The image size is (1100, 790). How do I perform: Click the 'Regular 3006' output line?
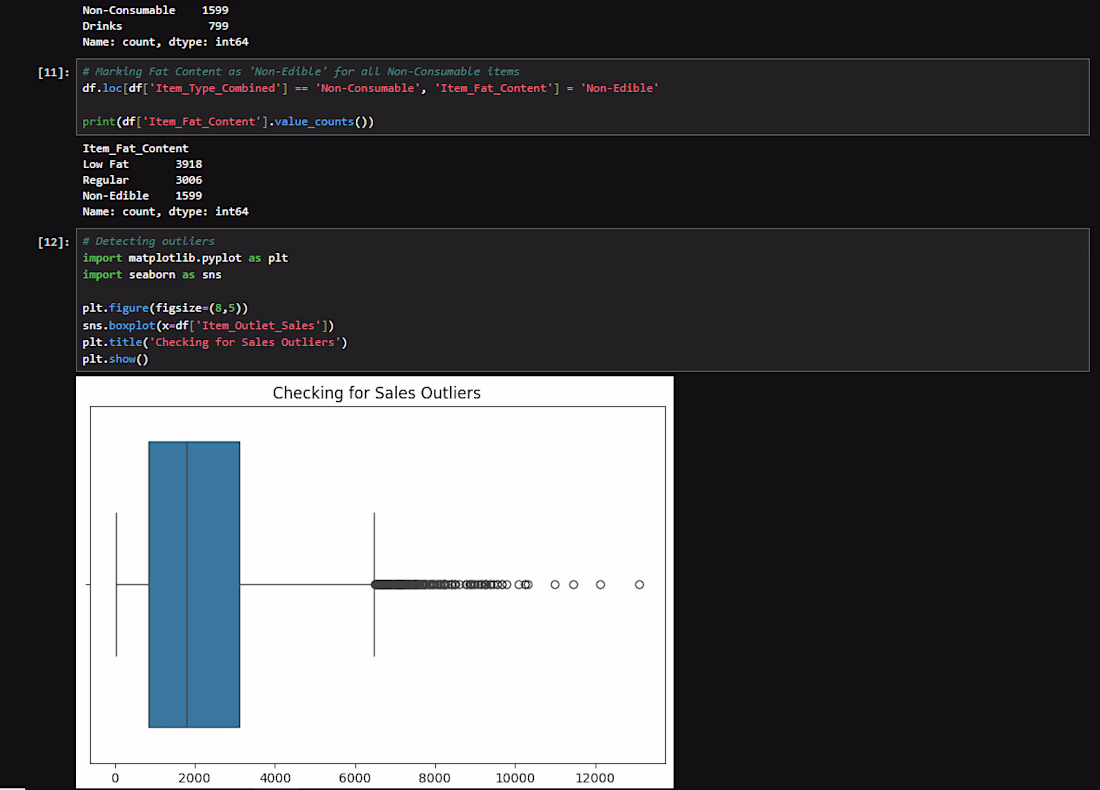[x=142, y=180]
